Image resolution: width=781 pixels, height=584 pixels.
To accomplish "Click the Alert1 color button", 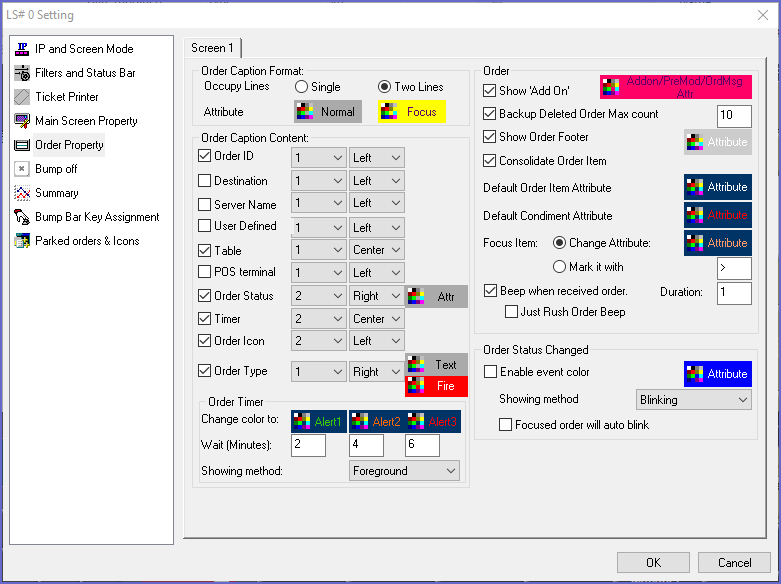I will point(319,422).
